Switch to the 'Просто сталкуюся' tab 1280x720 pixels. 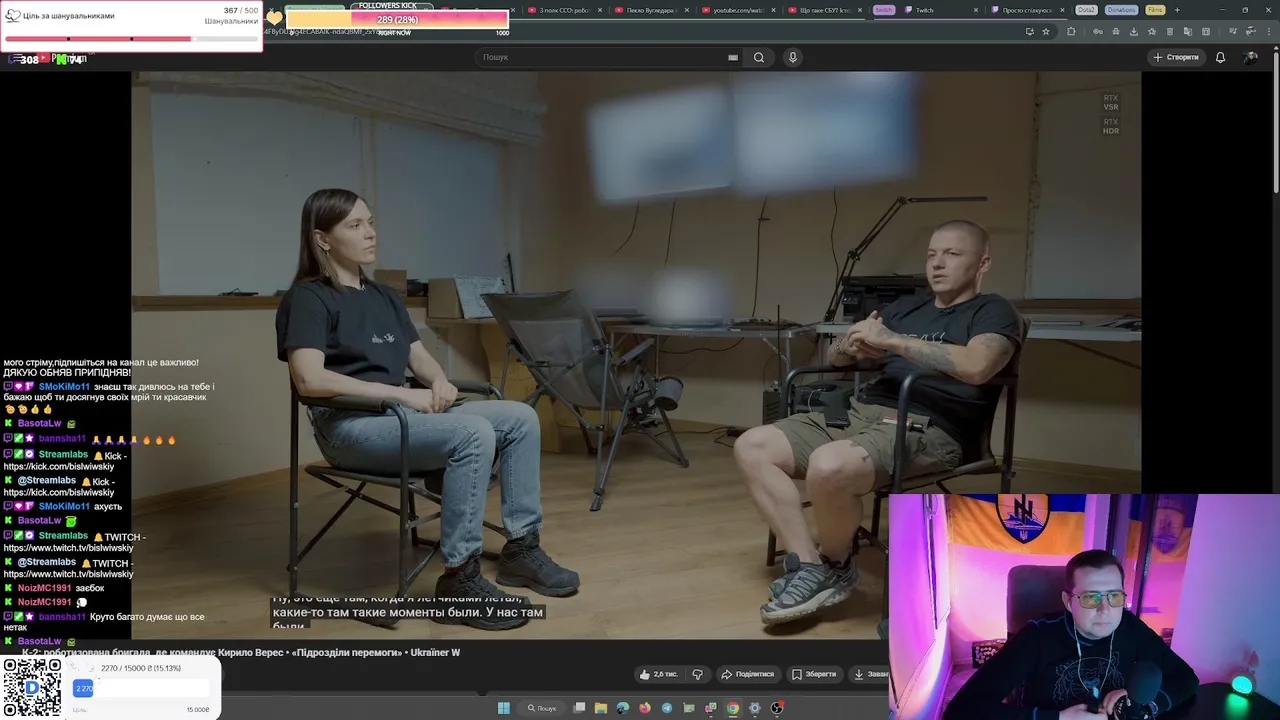(1027, 10)
